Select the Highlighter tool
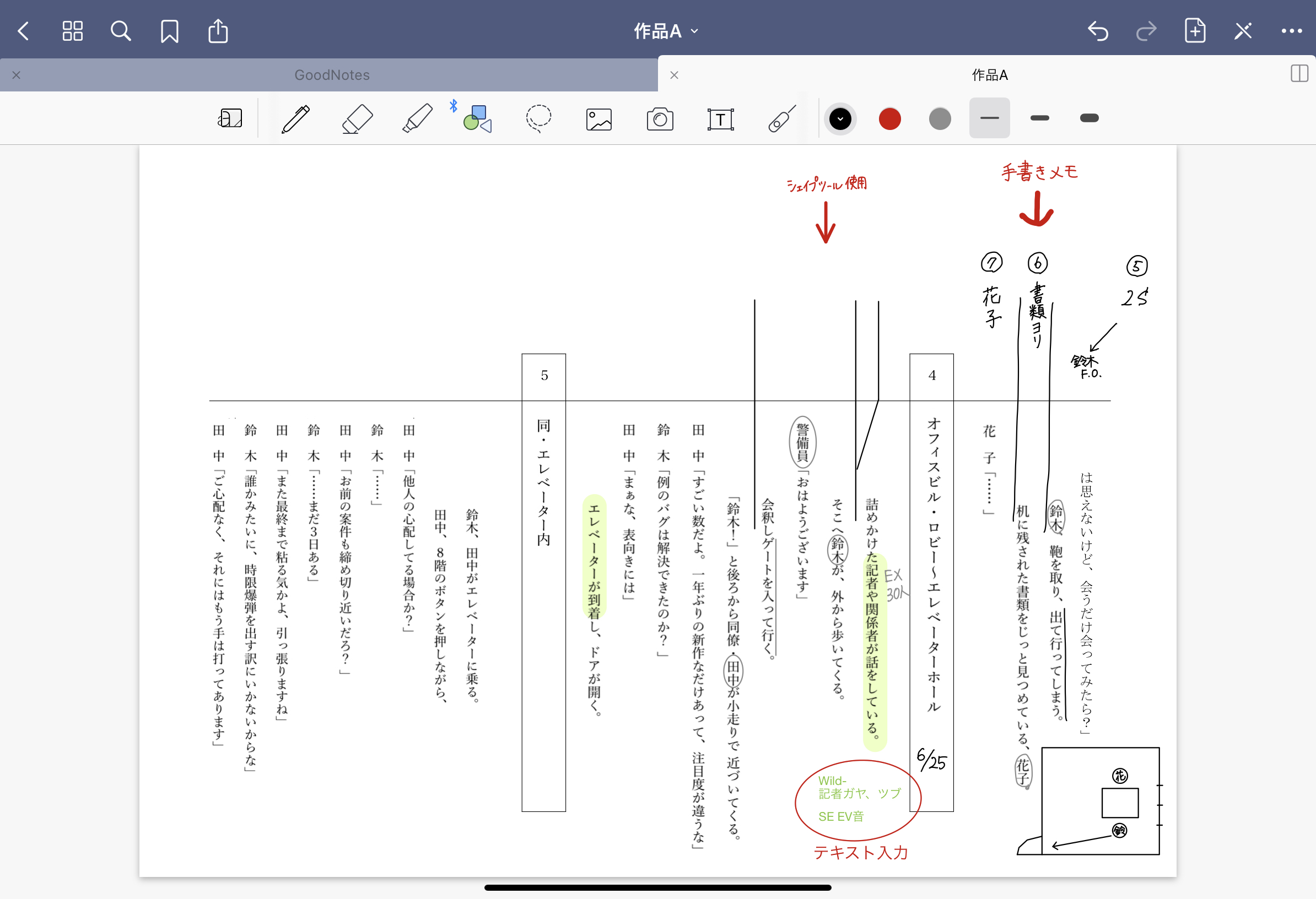1316x899 pixels. (418, 118)
